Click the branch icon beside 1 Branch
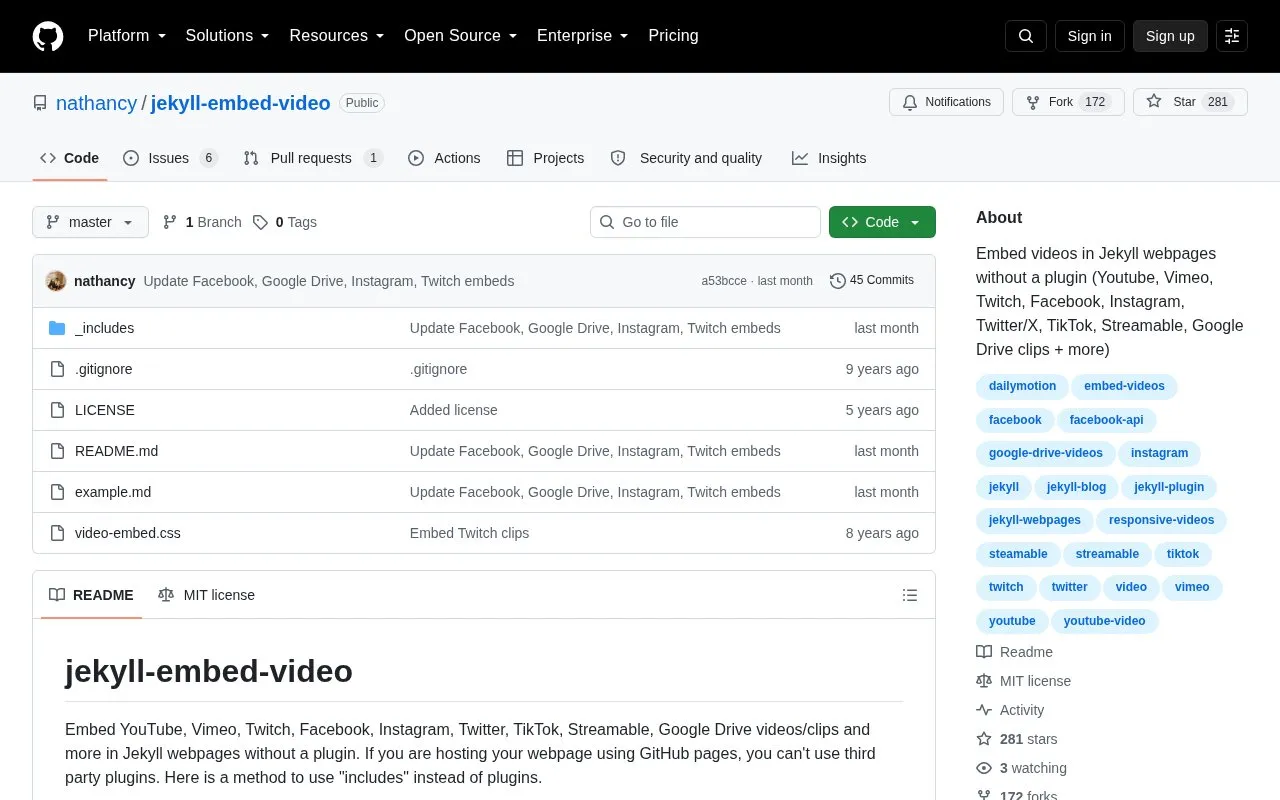This screenshot has height=800, width=1280. (x=170, y=222)
